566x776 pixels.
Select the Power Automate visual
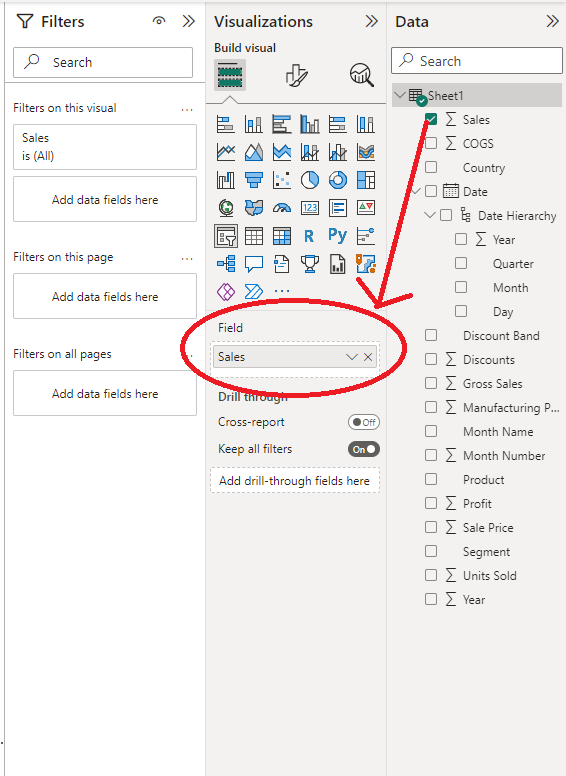(x=254, y=291)
